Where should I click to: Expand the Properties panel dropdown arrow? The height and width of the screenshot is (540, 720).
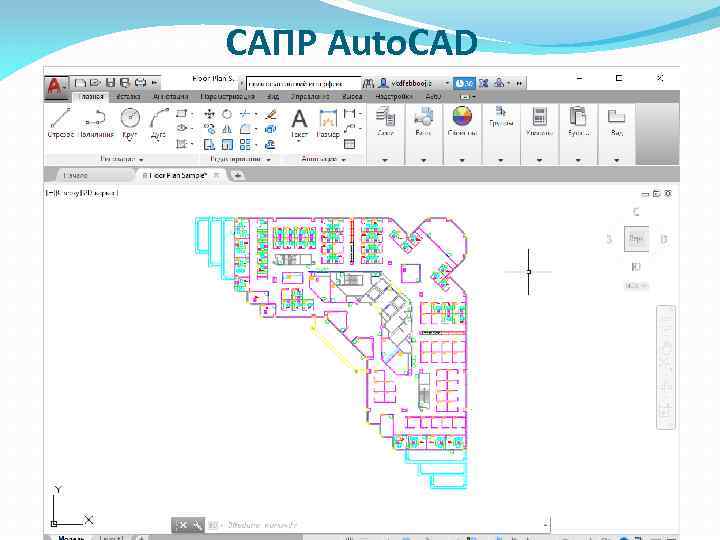point(462,160)
